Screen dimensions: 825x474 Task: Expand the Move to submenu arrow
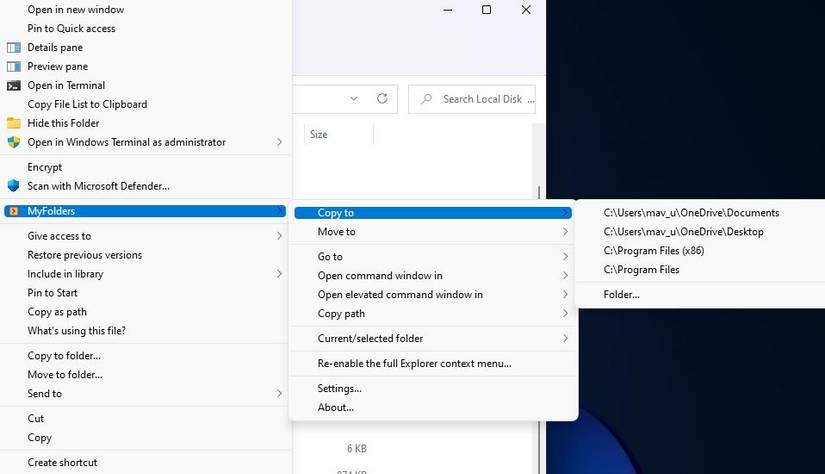565,231
